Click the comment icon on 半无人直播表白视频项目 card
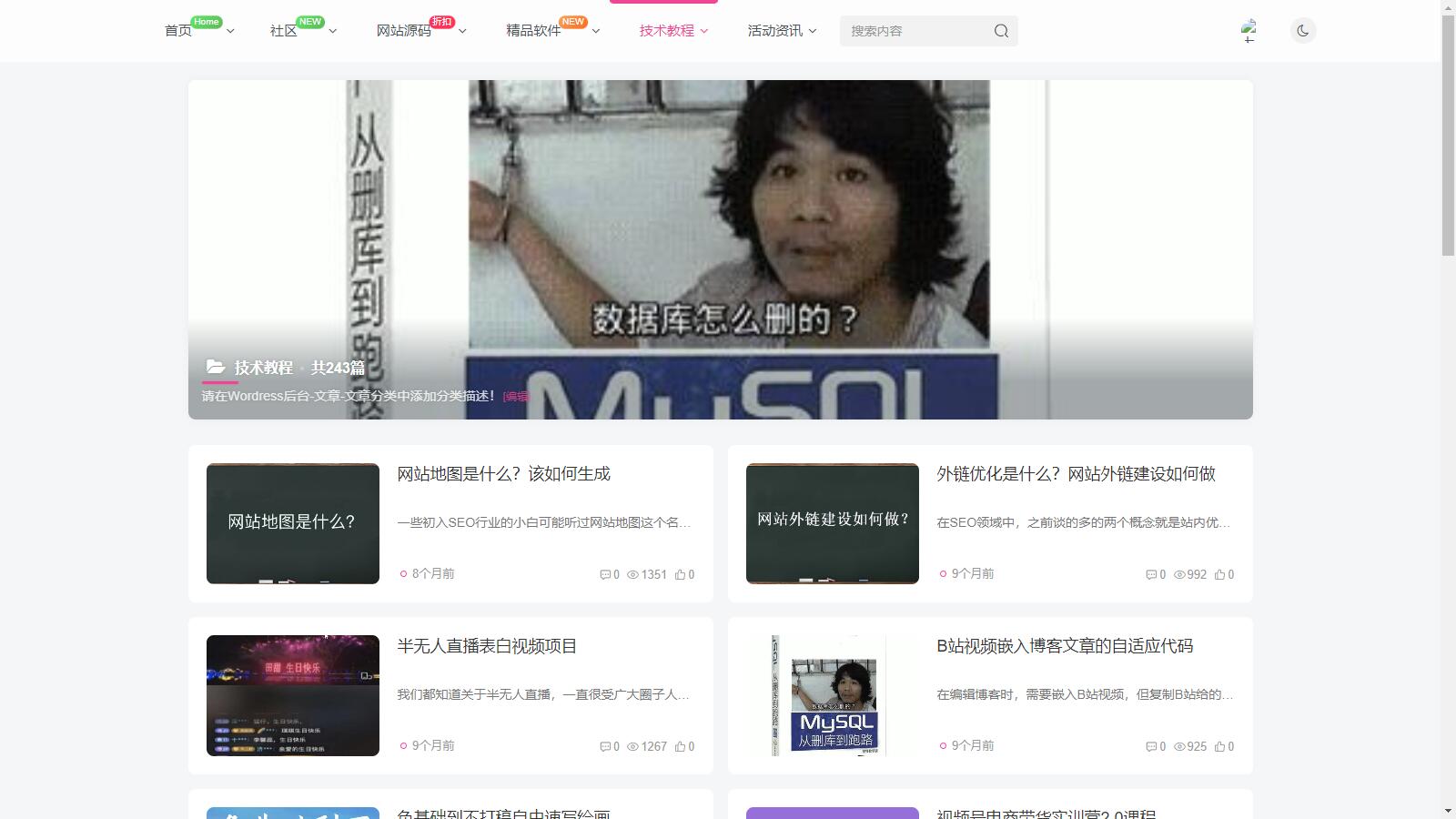The image size is (1456, 819). coord(605,746)
